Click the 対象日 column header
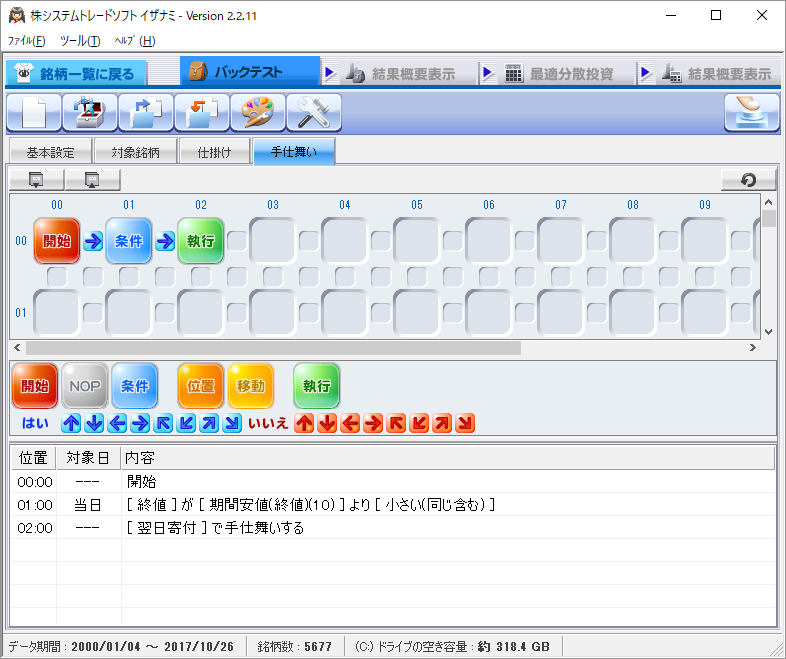This screenshot has height=659, width=786. point(88,458)
